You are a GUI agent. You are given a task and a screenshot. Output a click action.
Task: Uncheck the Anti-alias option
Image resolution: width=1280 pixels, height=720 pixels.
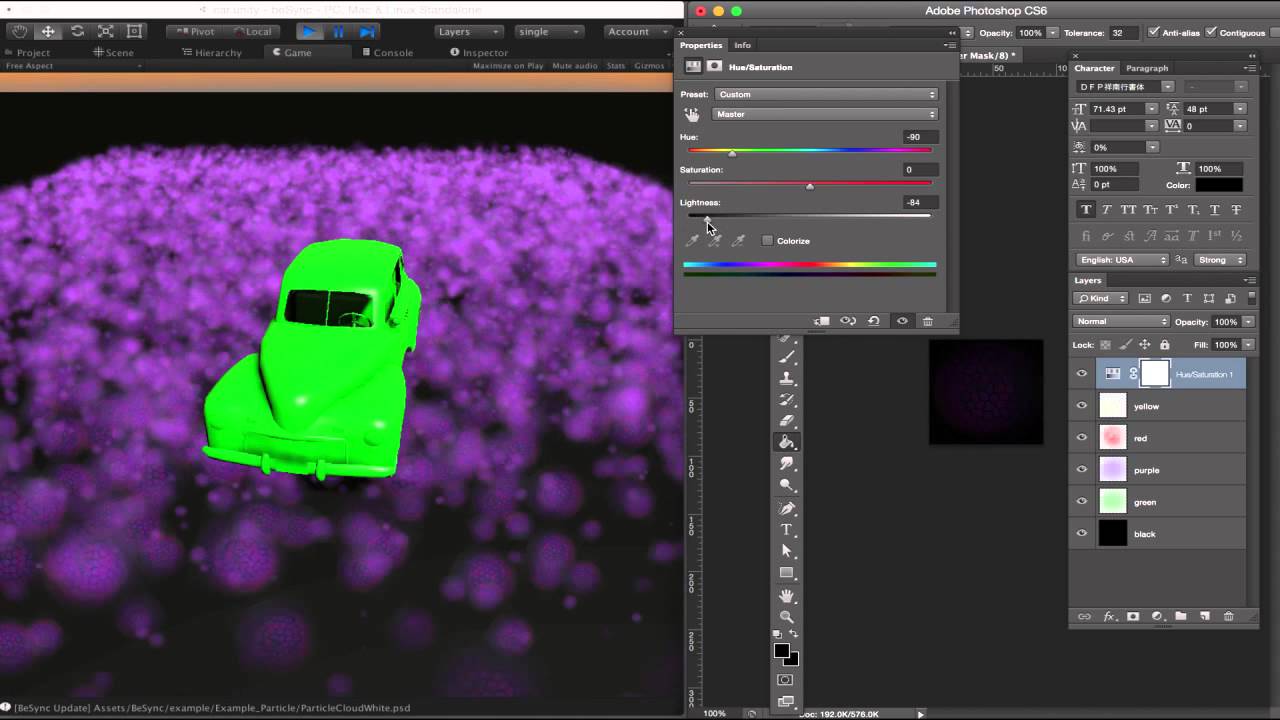1154,33
